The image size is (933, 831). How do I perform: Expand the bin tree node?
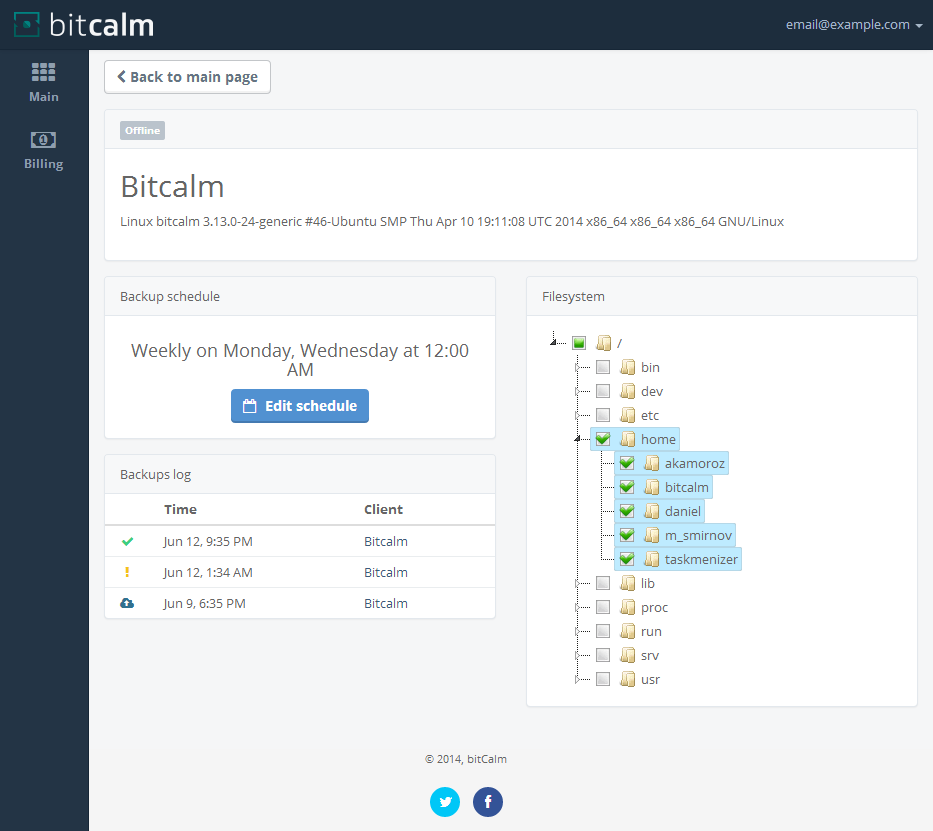click(577, 367)
